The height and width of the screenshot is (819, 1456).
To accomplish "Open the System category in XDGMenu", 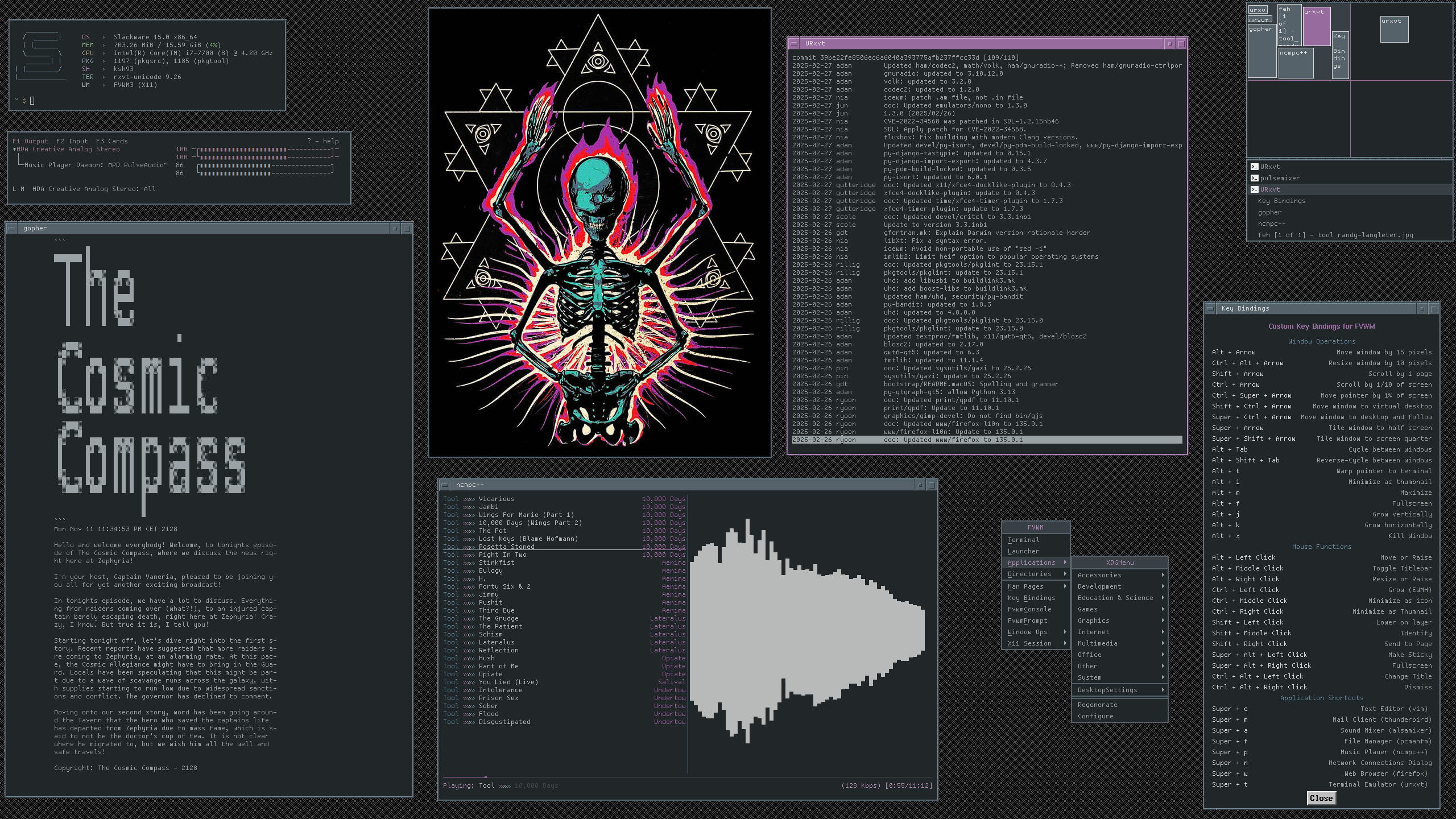I will [x=1119, y=677].
